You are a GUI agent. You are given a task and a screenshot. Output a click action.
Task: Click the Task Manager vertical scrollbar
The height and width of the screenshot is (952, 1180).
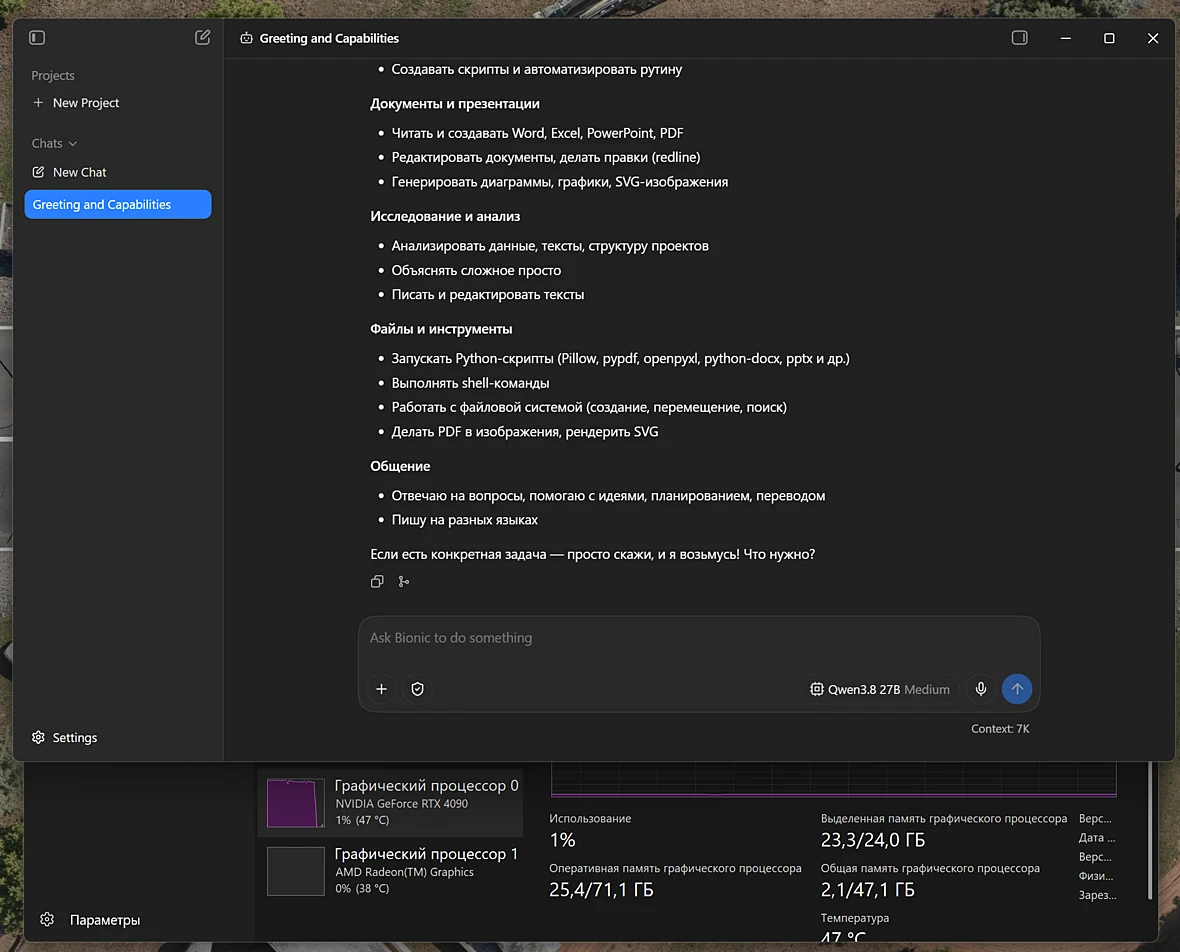pyautogui.click(x=1150, y=830)
